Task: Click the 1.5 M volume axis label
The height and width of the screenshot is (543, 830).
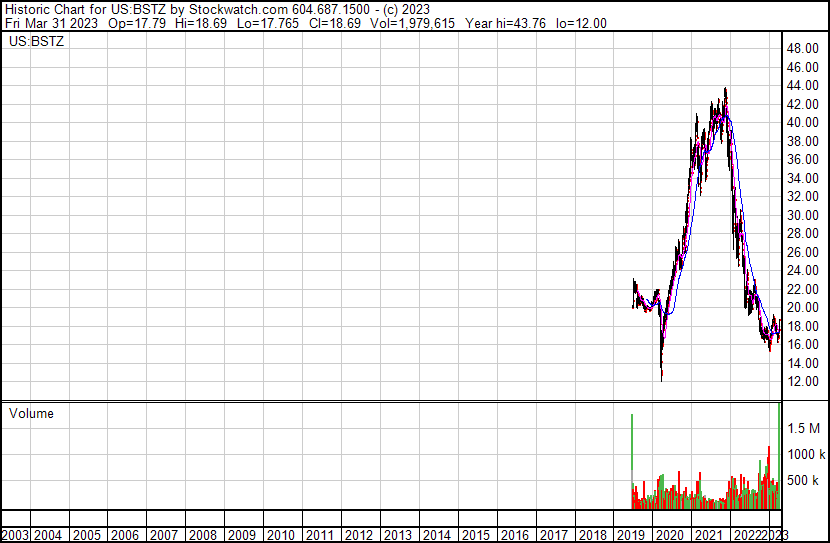Action: point(803,428)
